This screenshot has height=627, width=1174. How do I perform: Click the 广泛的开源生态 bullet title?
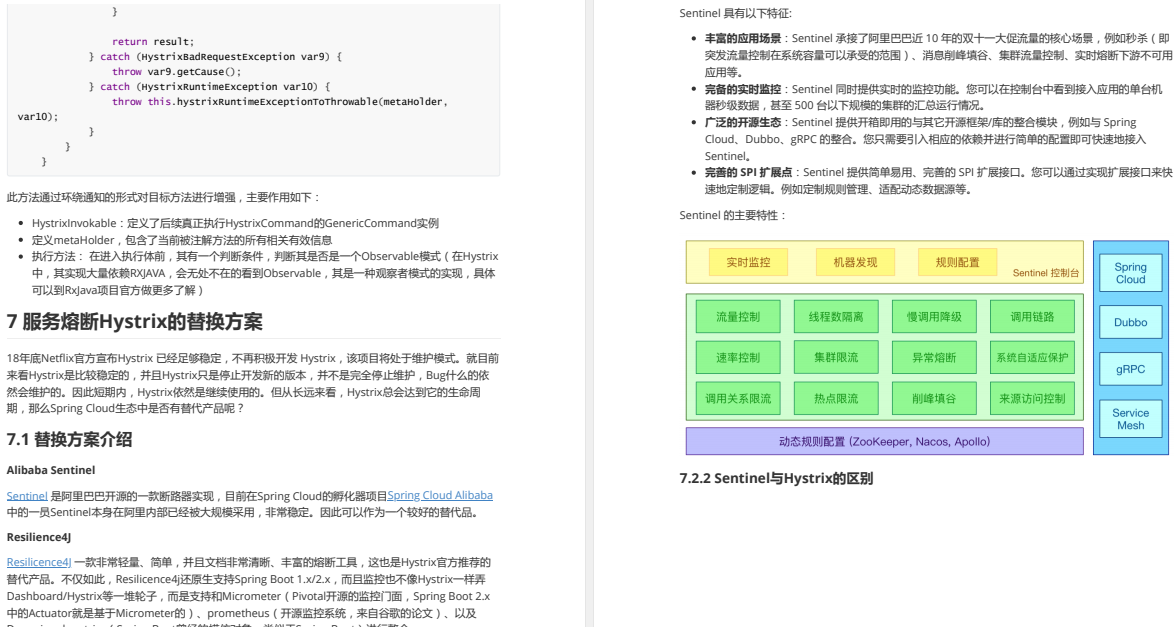[743, 122]
